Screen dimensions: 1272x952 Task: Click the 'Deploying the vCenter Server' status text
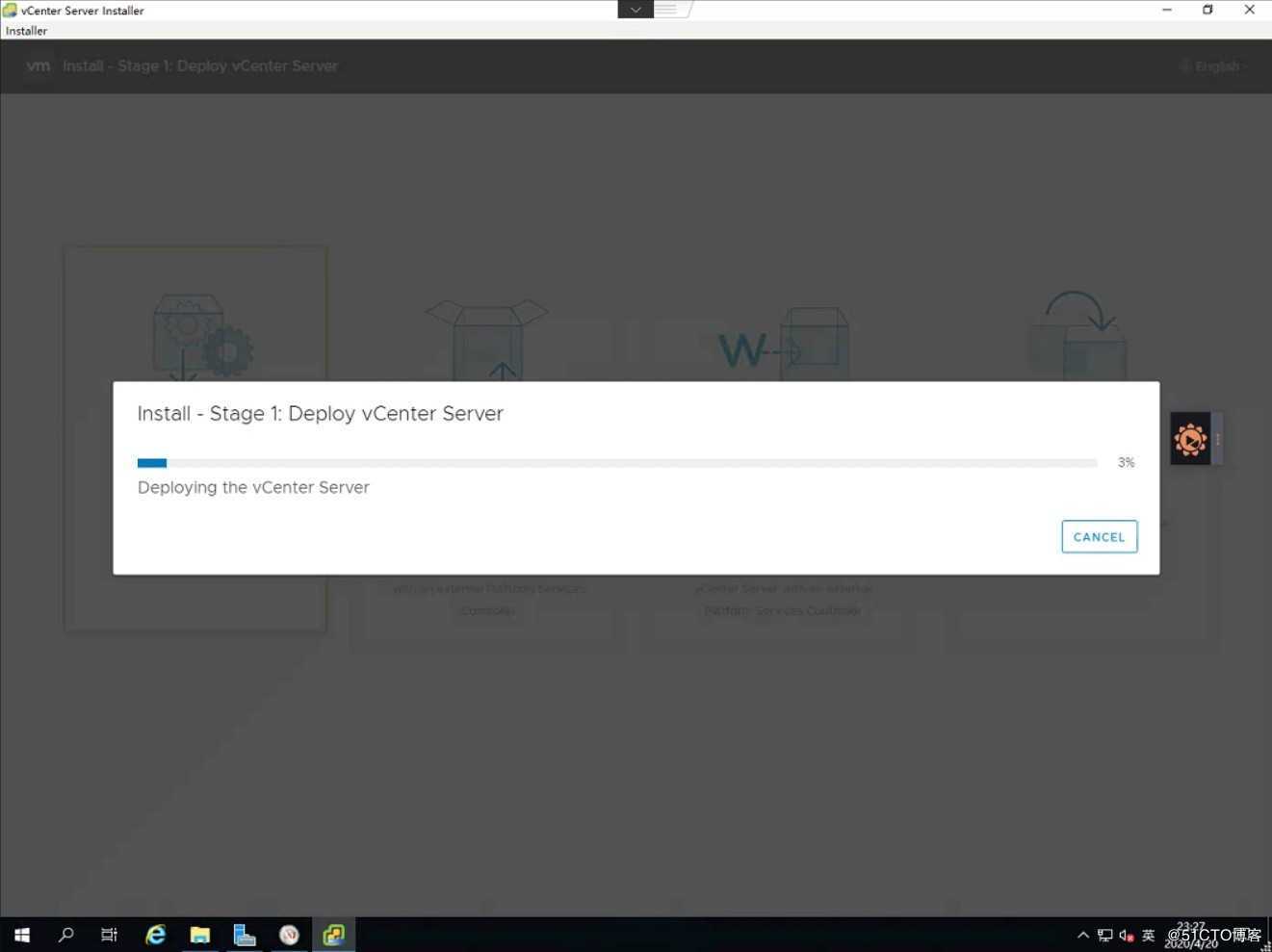point(253,487)
